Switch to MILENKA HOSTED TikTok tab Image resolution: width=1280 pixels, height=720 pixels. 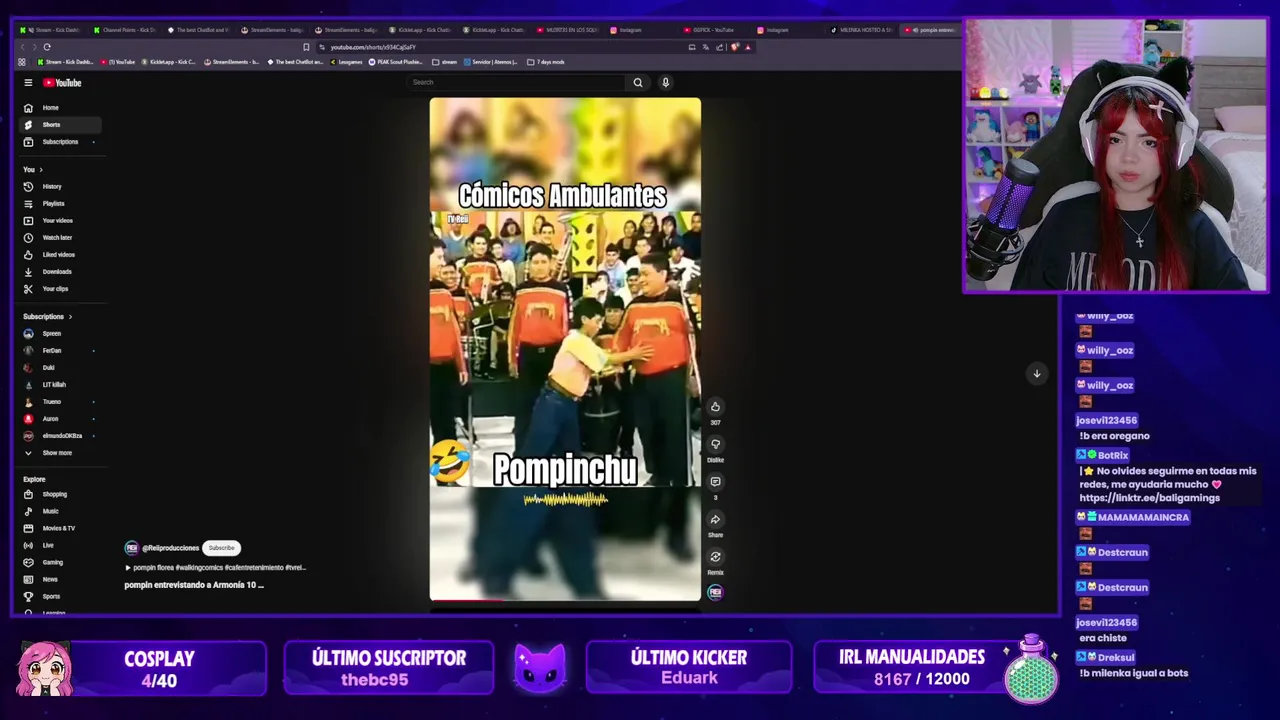pyautogui.click(x=862, y=30)
